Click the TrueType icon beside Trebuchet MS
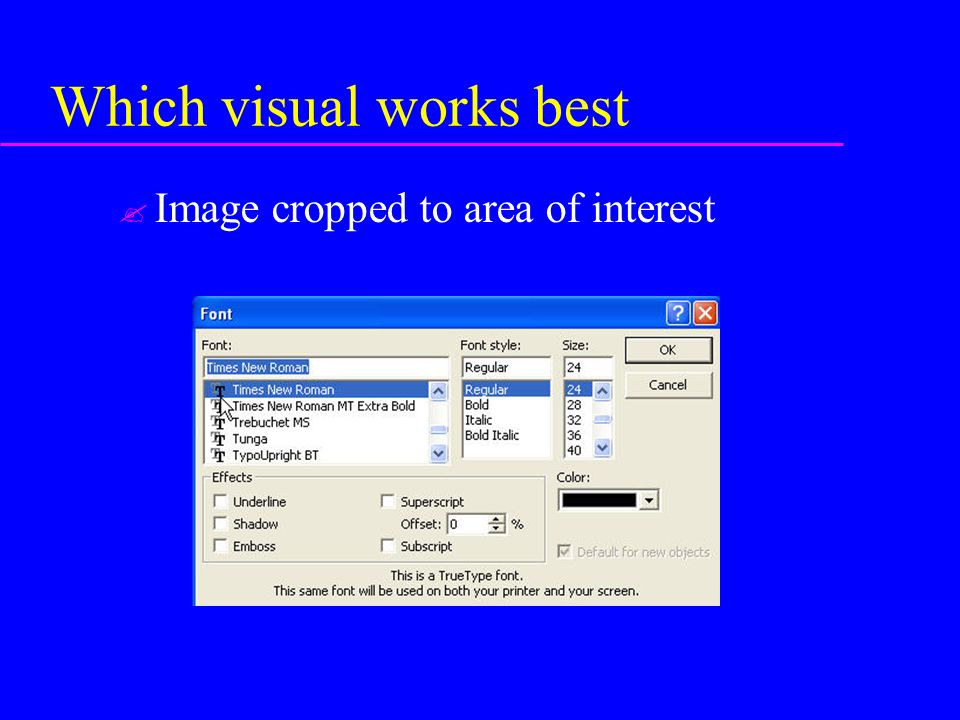The width and height of the screenshot is (960, 720). point(219,422)
